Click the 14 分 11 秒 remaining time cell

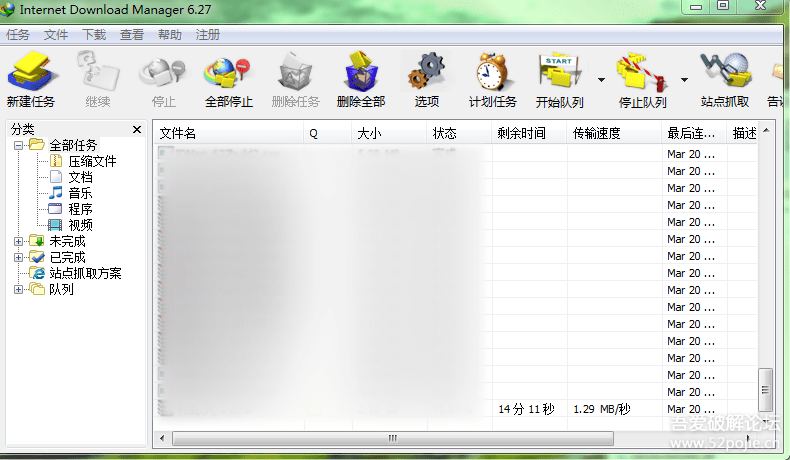(x=526, y=409)
